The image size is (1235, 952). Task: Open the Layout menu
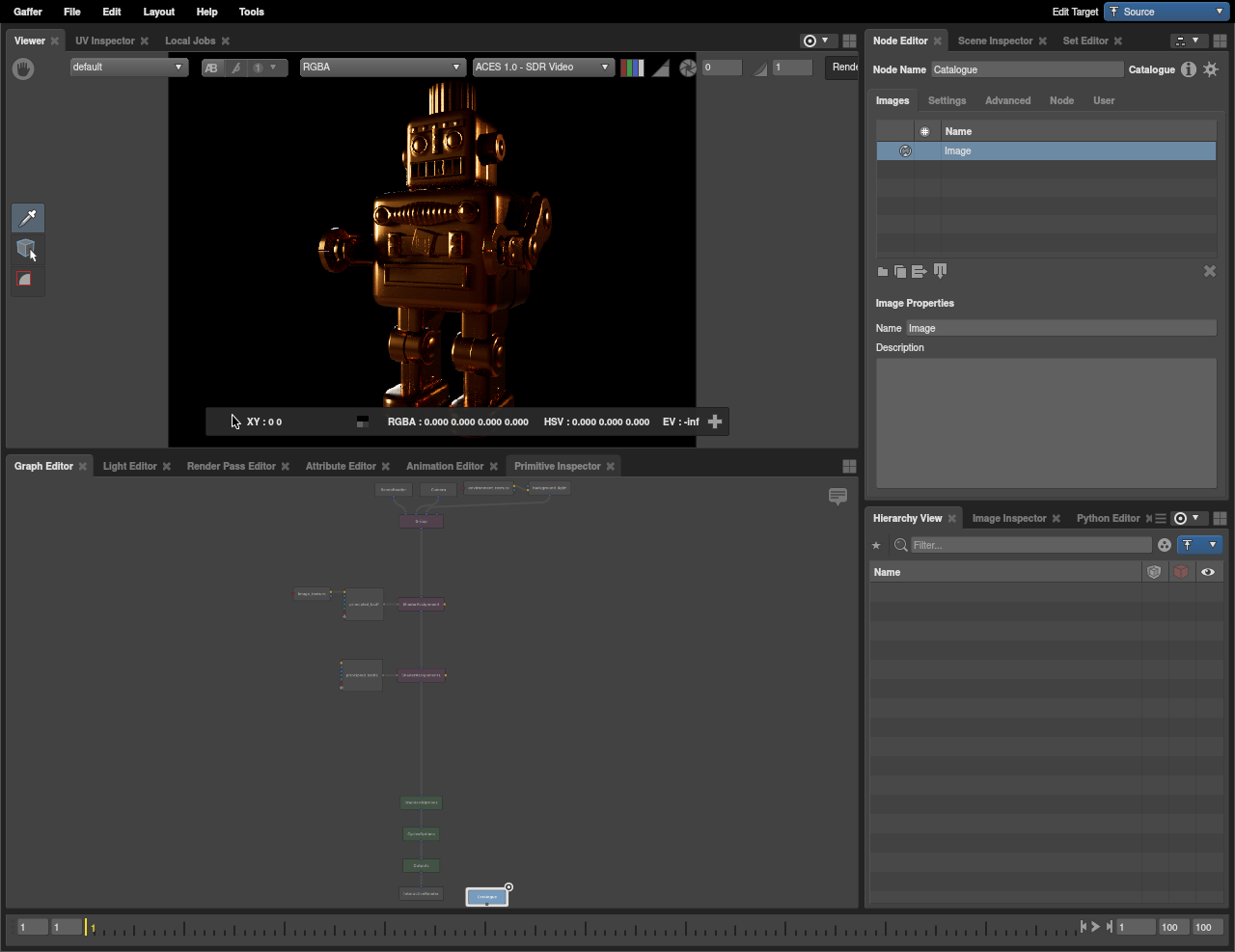[159, 12]
